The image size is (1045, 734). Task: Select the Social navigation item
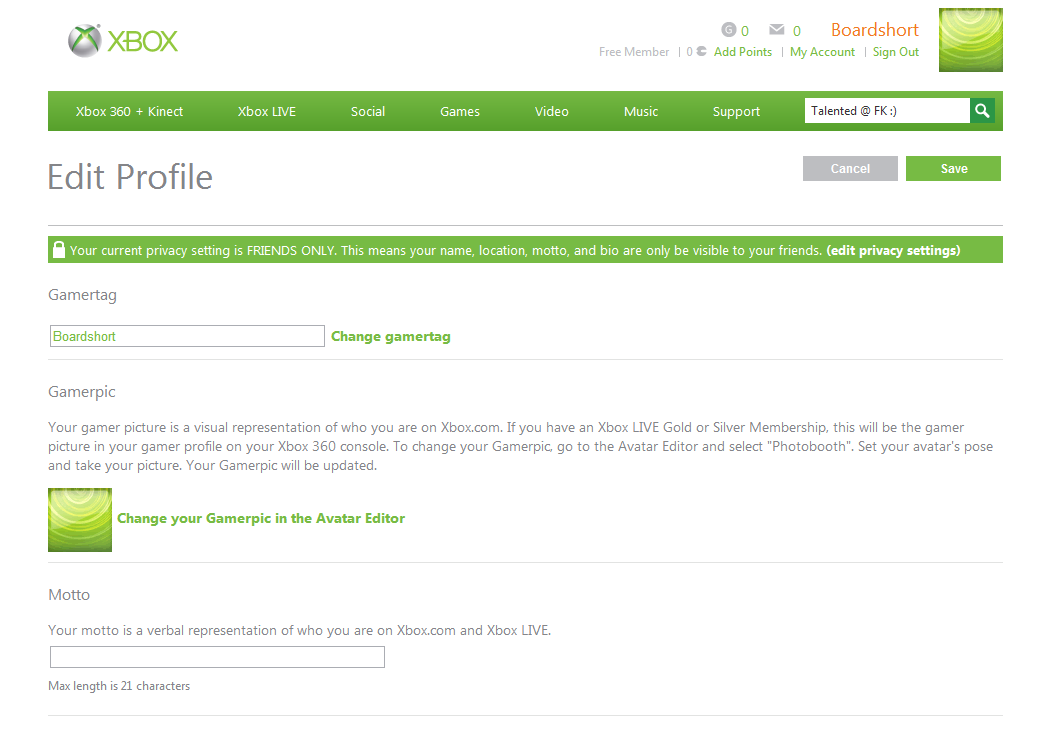(x=368, y=111)
